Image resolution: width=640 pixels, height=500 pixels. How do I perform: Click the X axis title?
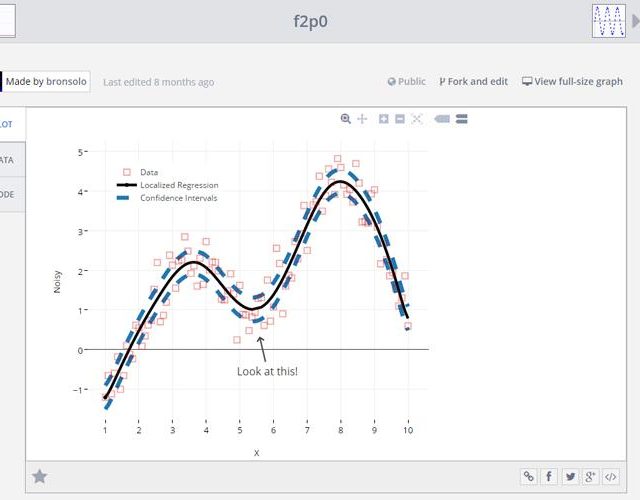pyautogui.click(x=256, y=453)
